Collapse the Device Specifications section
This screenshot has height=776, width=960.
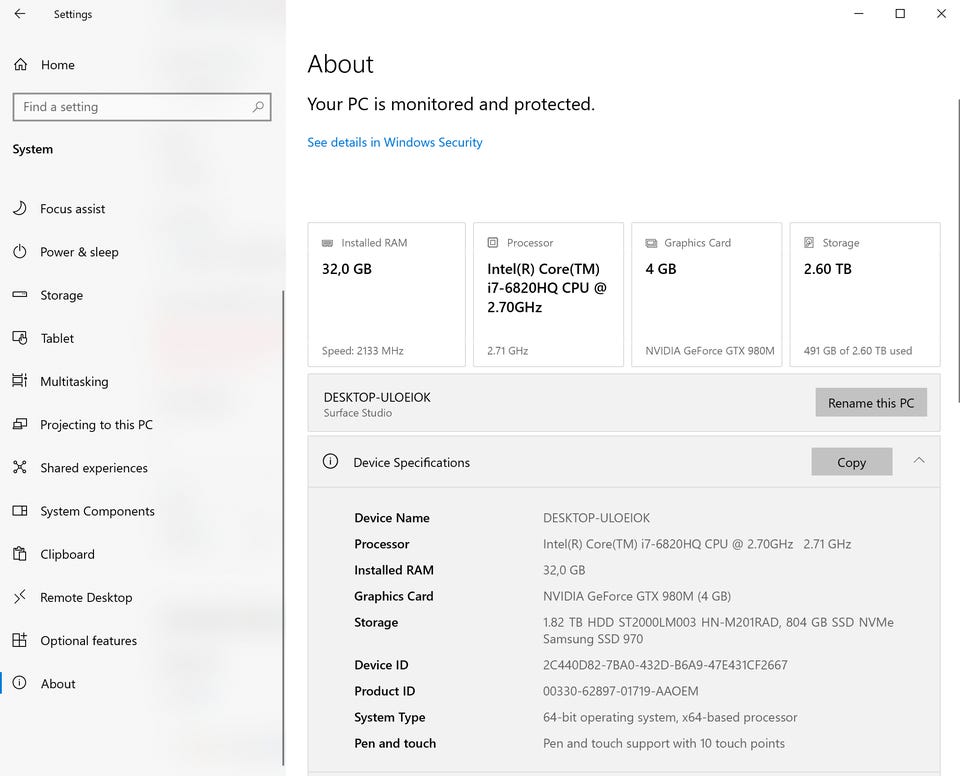click(x=919, y=461)
